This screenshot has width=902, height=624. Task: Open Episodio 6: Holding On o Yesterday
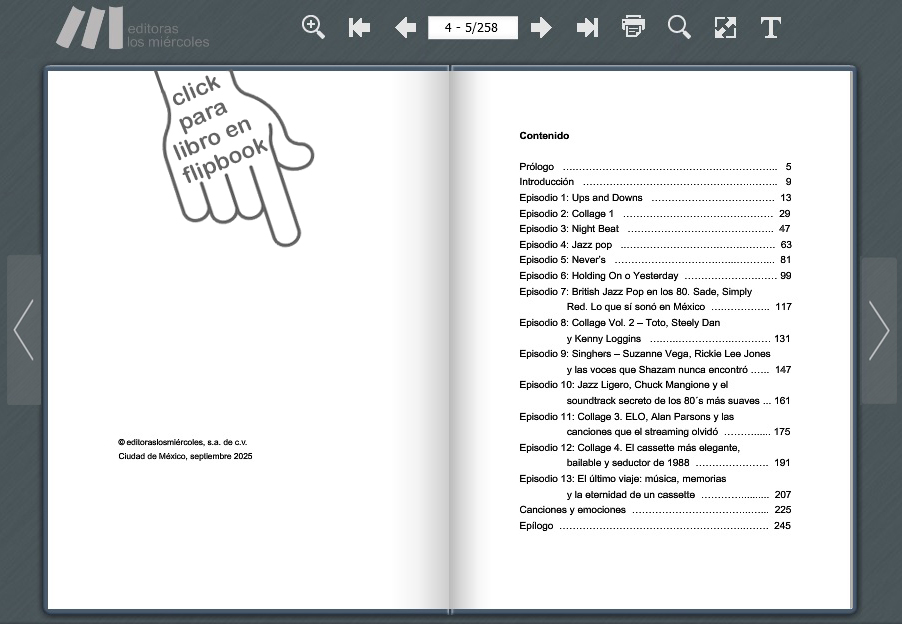[x=598, y=275]
